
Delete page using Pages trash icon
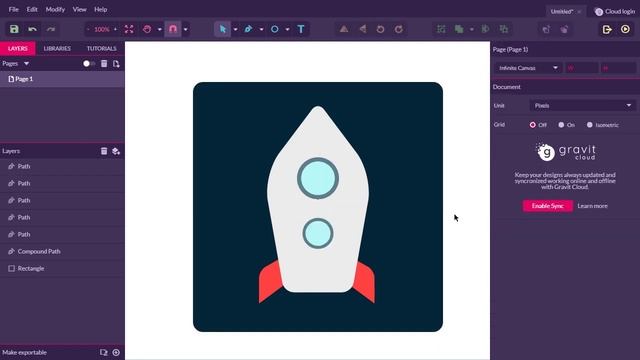pyautogui.click(x=104, y=64)
